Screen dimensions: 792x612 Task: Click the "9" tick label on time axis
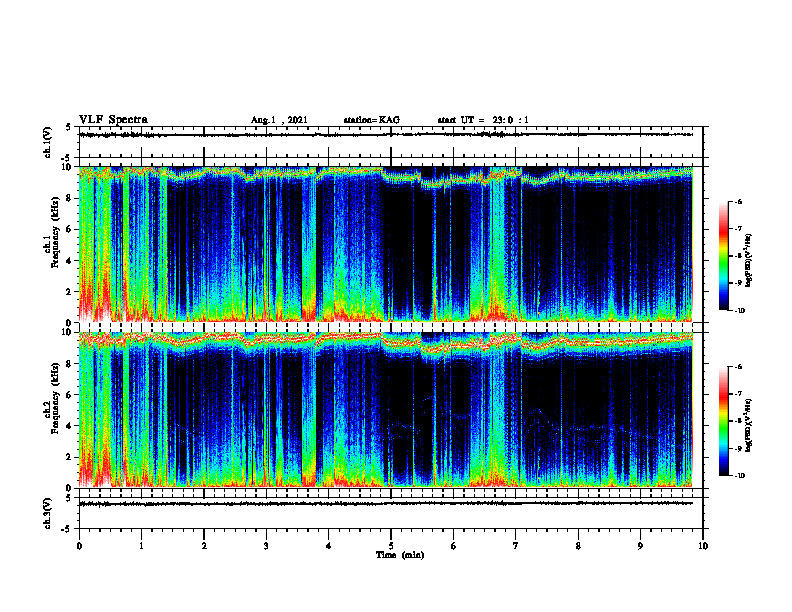[x=640, y=546]
